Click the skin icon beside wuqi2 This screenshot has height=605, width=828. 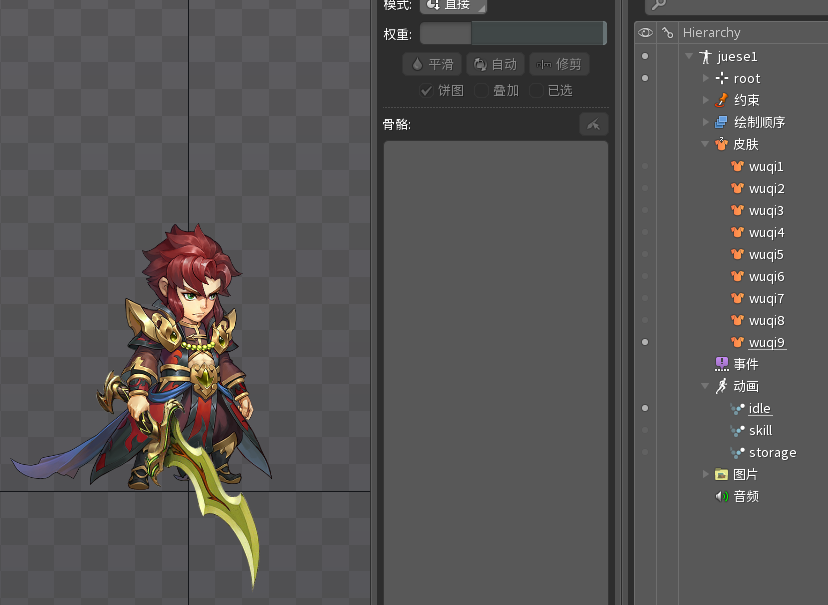738,188
